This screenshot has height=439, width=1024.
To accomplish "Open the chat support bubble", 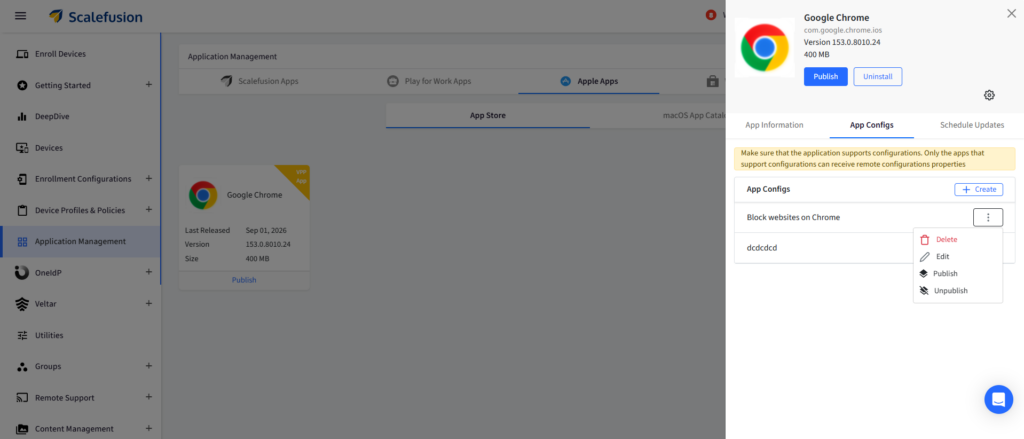I will pos(999,399).
